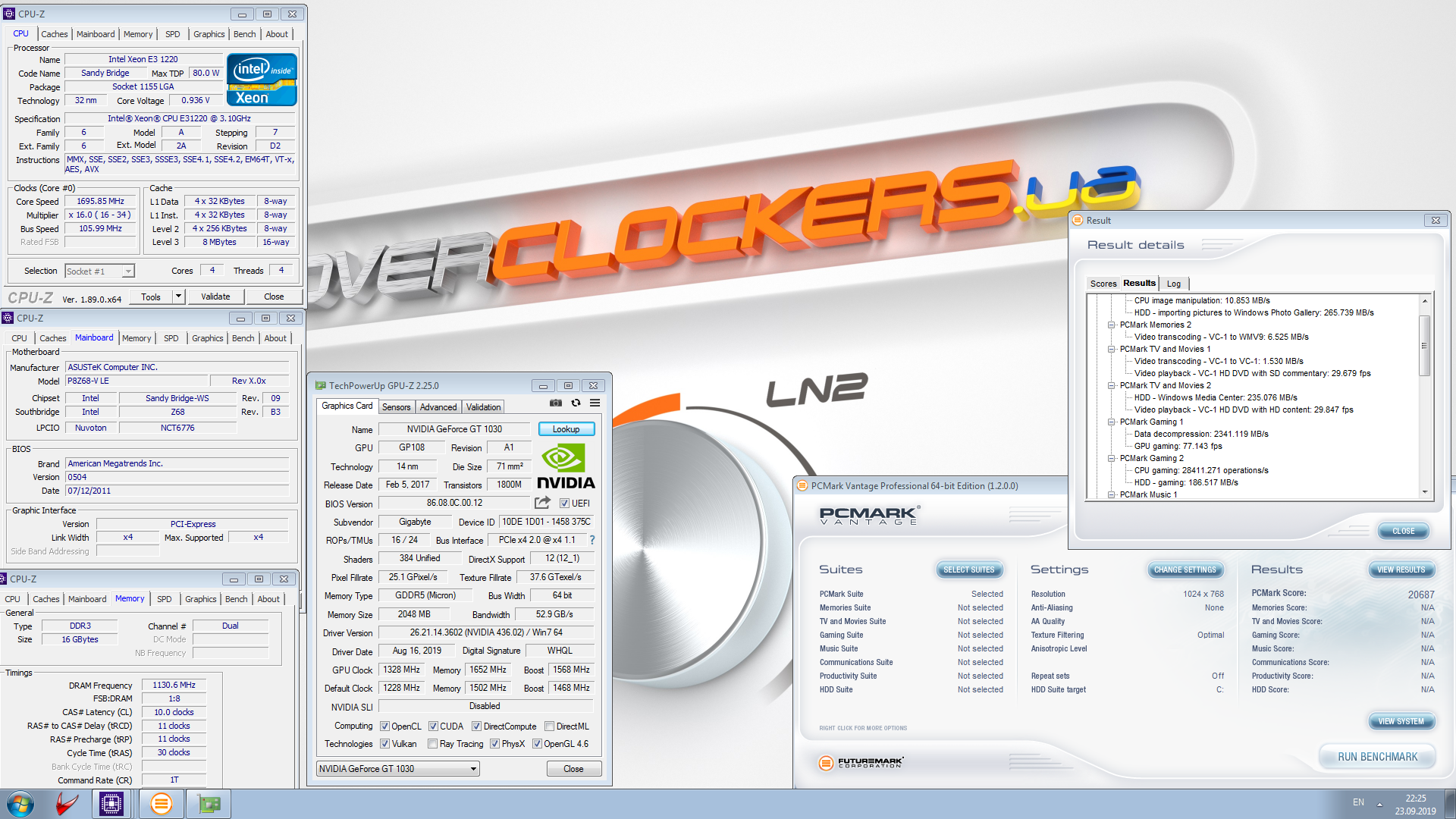Viewport: 1456px width, 819px height.
Task: Collapse the first PCMark TV and Movies 1 node
Action: (x=1111, y=349)
